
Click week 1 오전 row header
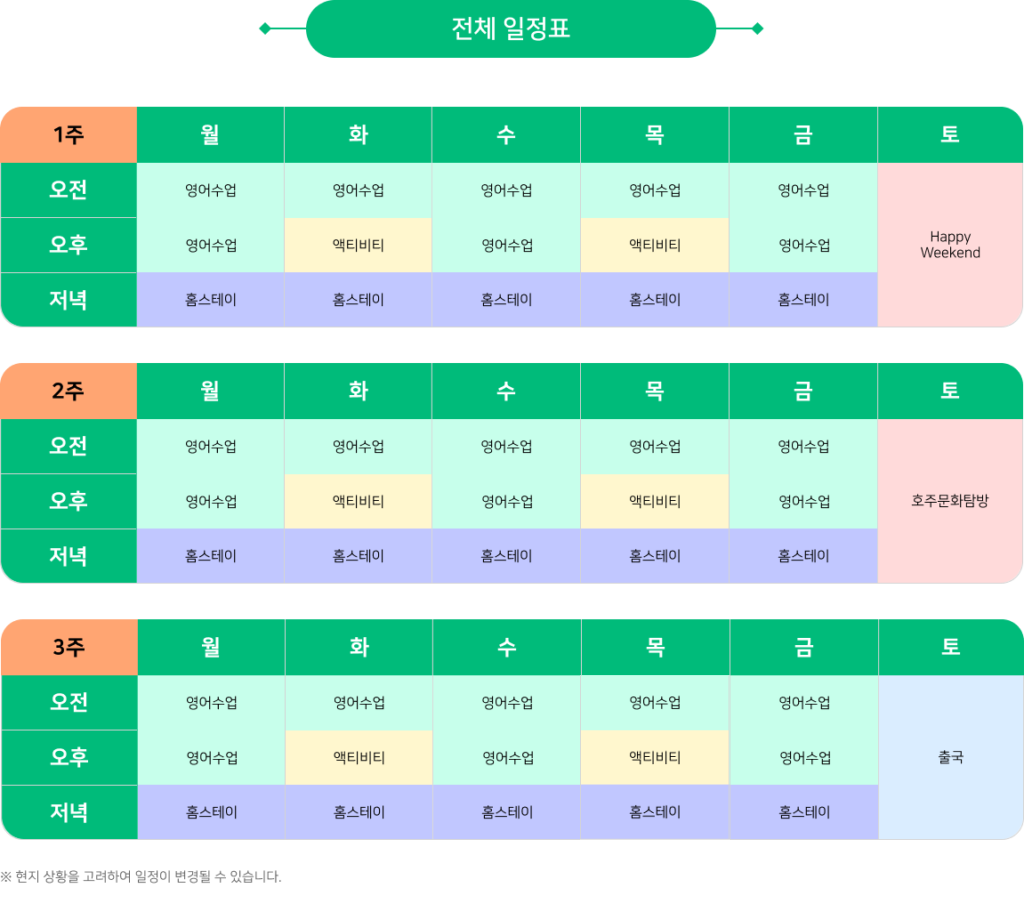click(68, 190)
